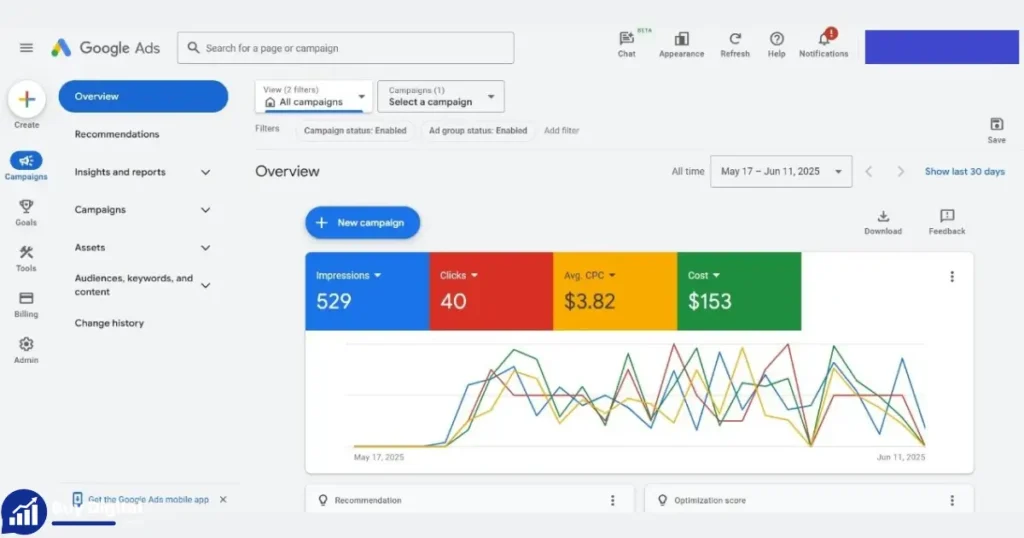Open the Chat beta icon

626,44
